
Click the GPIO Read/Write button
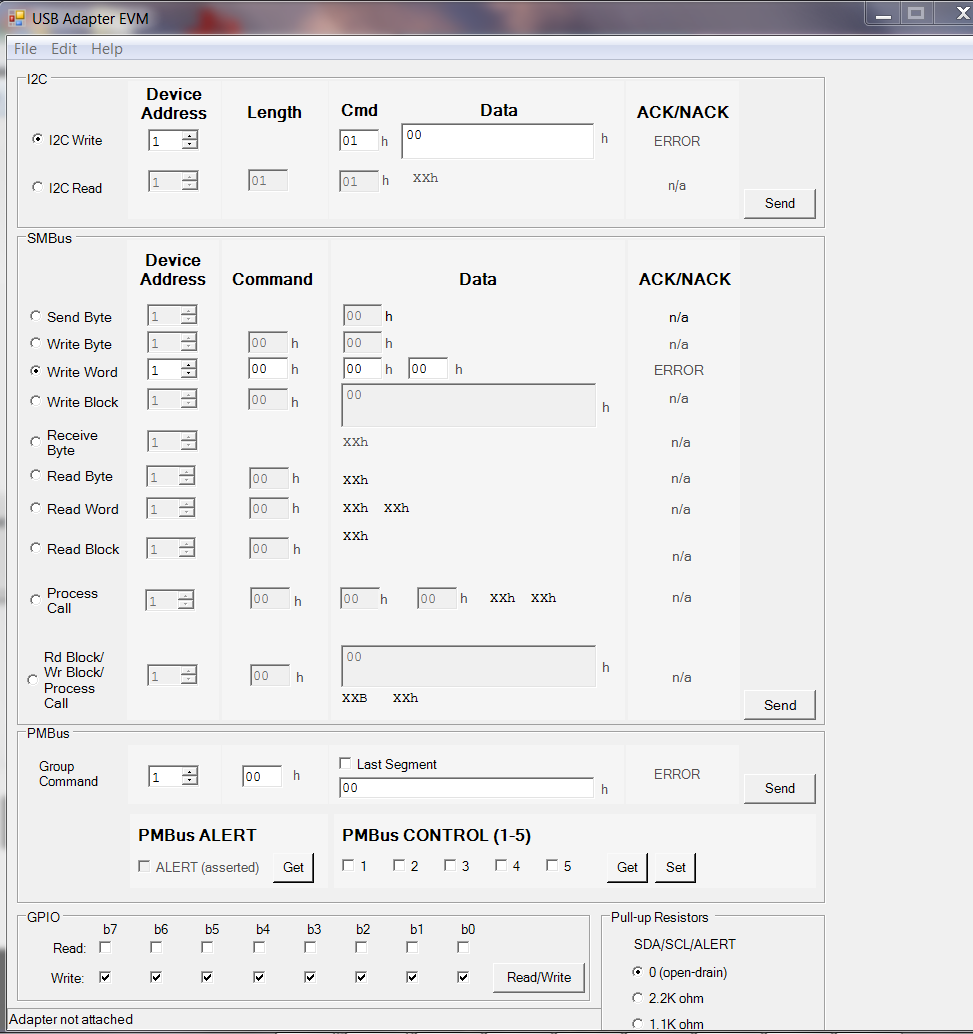pyautogui.click(x=539, y=977)
